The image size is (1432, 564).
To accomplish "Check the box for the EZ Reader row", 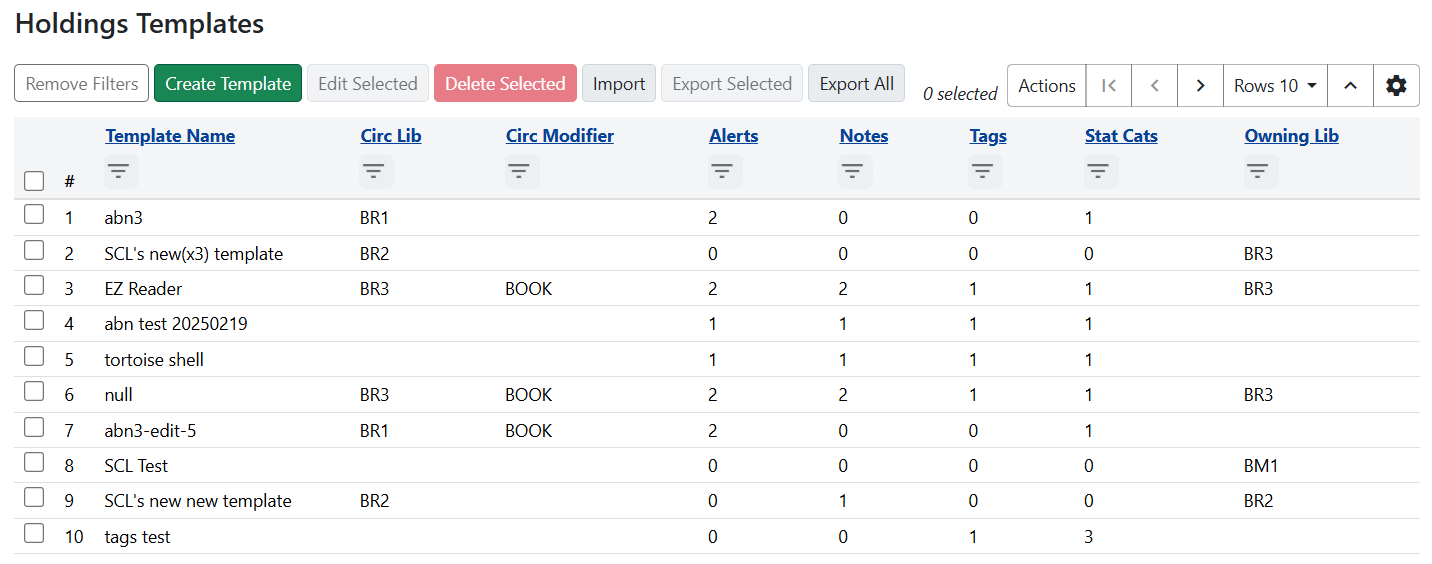I will pyautogui.click(x=34, y=286).
